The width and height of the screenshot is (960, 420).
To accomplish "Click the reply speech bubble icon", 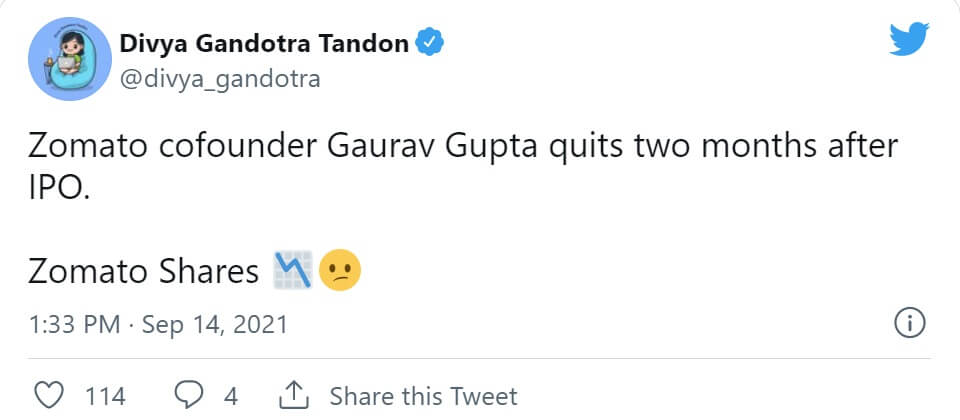I will click(188, 396).
